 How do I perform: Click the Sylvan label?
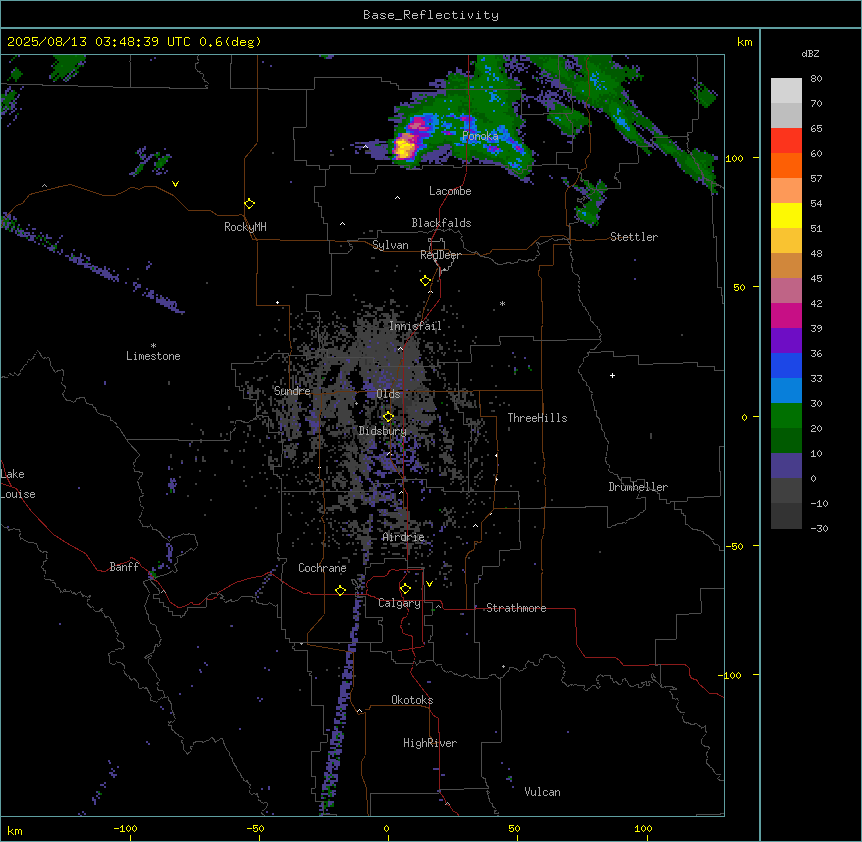(x=390, y=245)
